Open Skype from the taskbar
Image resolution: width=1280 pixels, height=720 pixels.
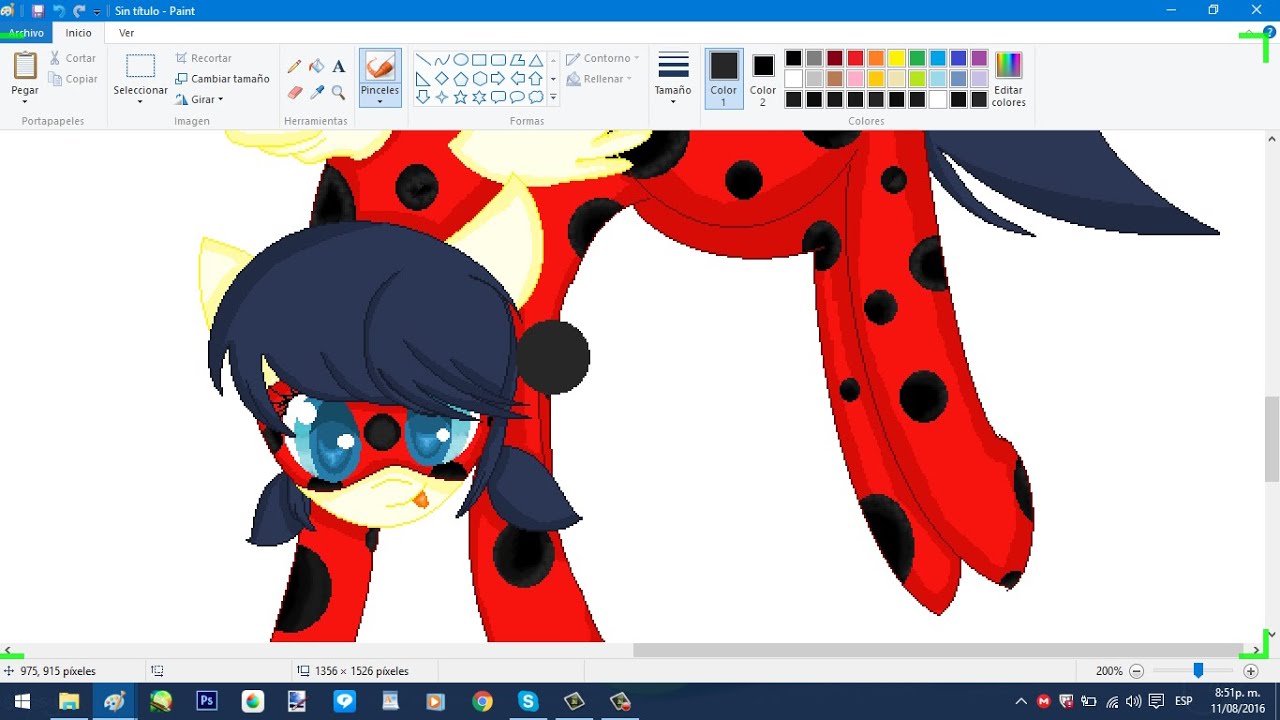coord(528,701)
